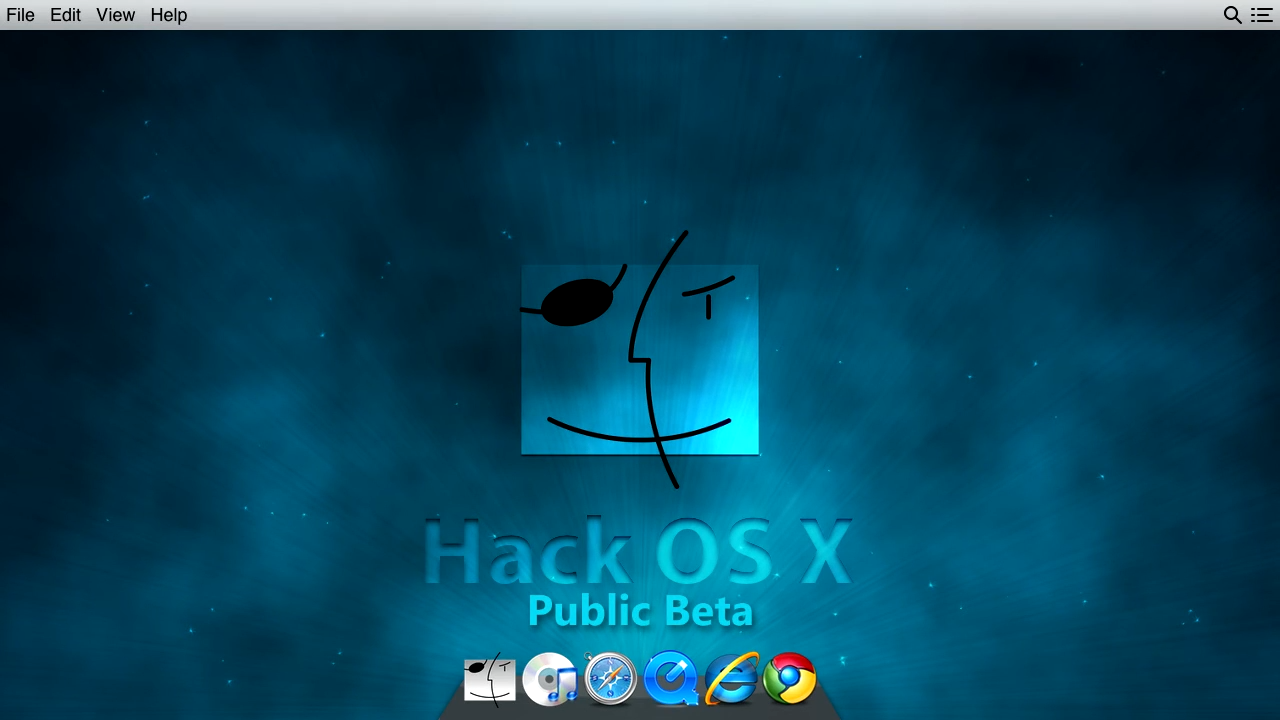This screenshot has width=1280, height=720.
Task: Activate the search magnifier icon
Action: (1233, 15)
